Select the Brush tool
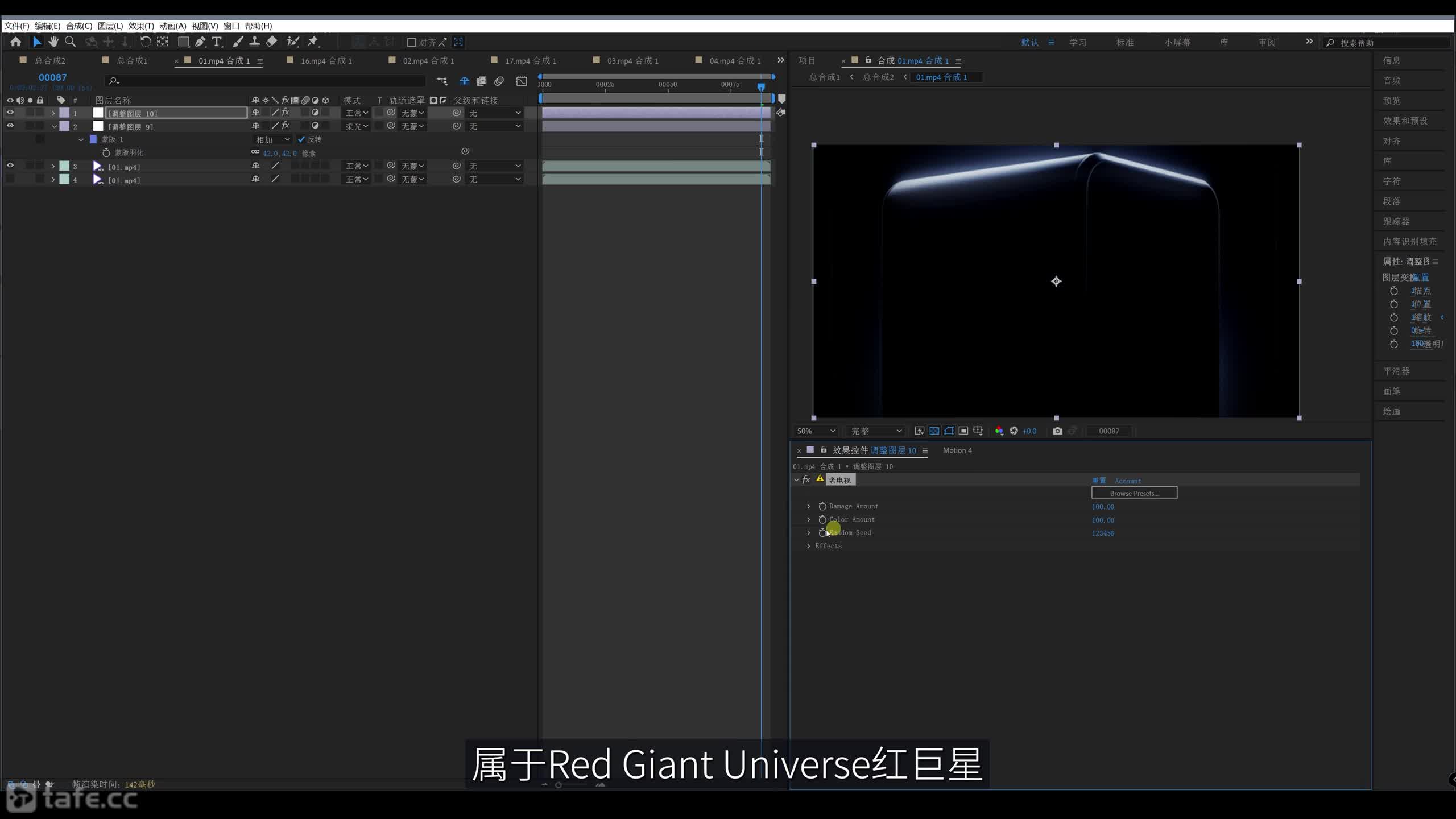The image size is (1456, 819). click(238, 42)
